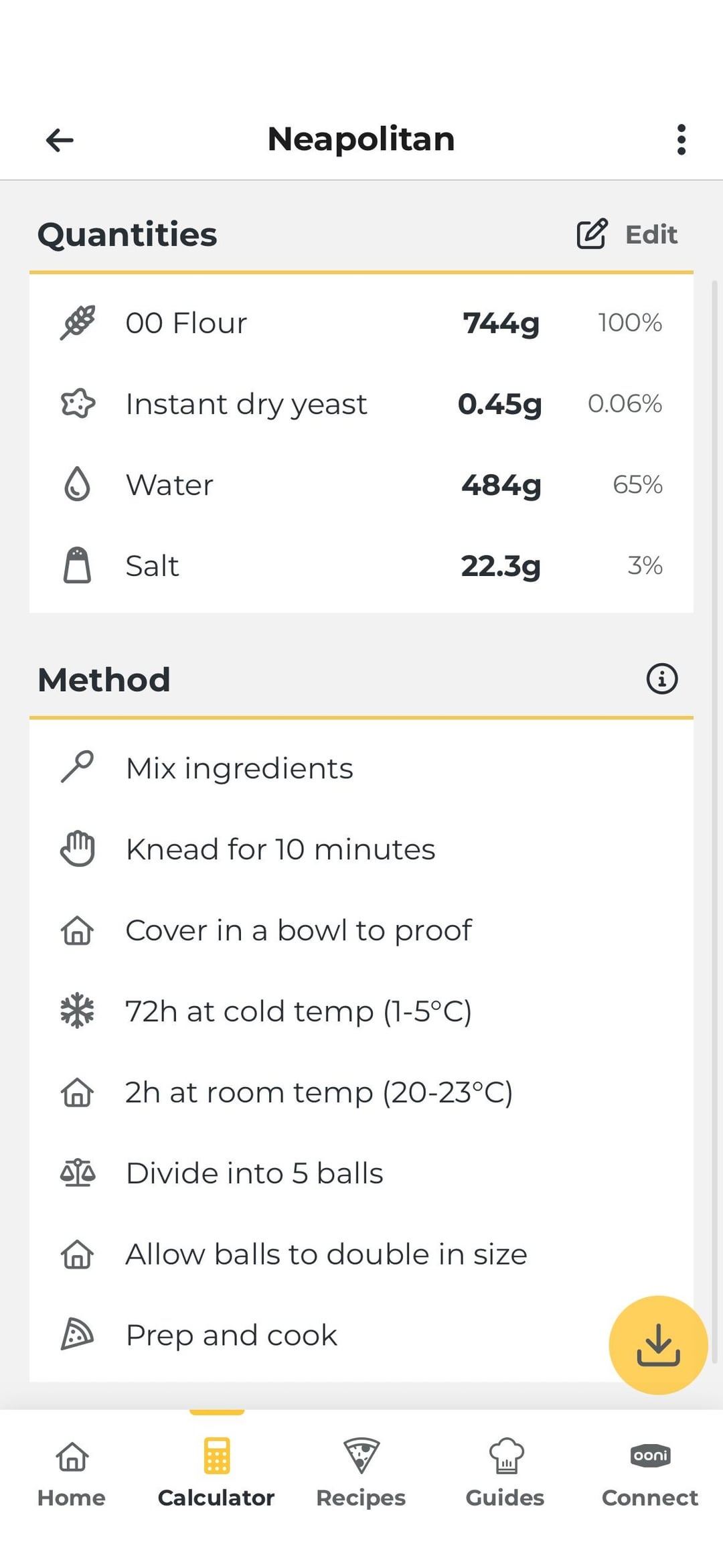Tap the snowflake cold-proof icon
Viewport: 723px width, 1568px height.
(x=78, y=1011)
